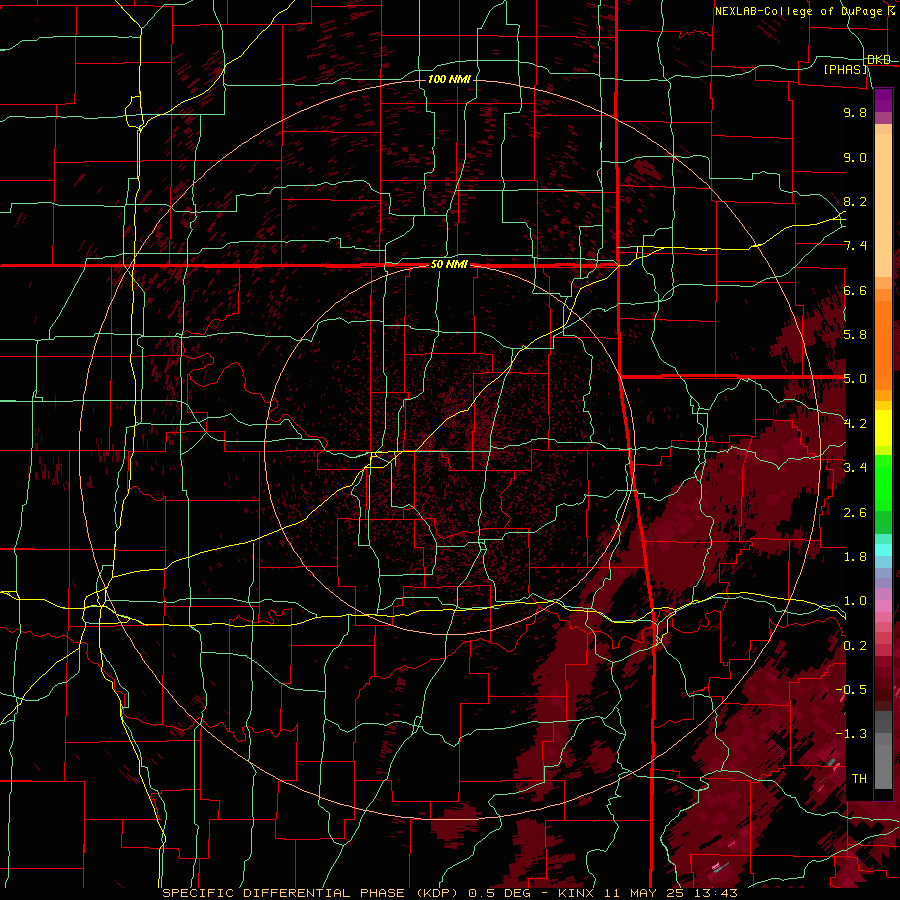The height and width of the screenshot is (900, 900).
Task: Click the 4.2 legend value
Action: pos(855,424)
